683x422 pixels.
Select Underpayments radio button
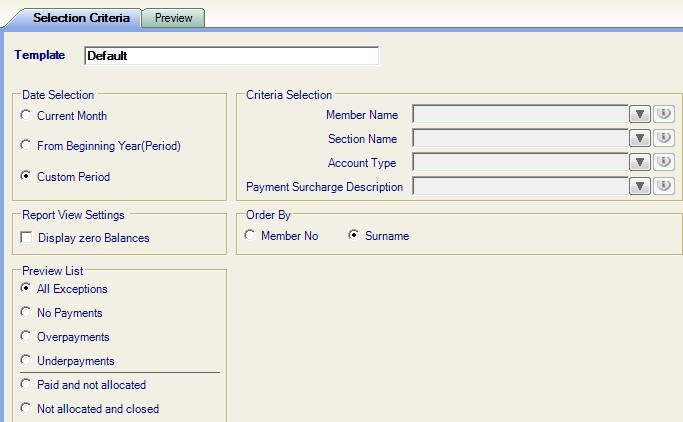pyautogui.click(x=26, y=360)
